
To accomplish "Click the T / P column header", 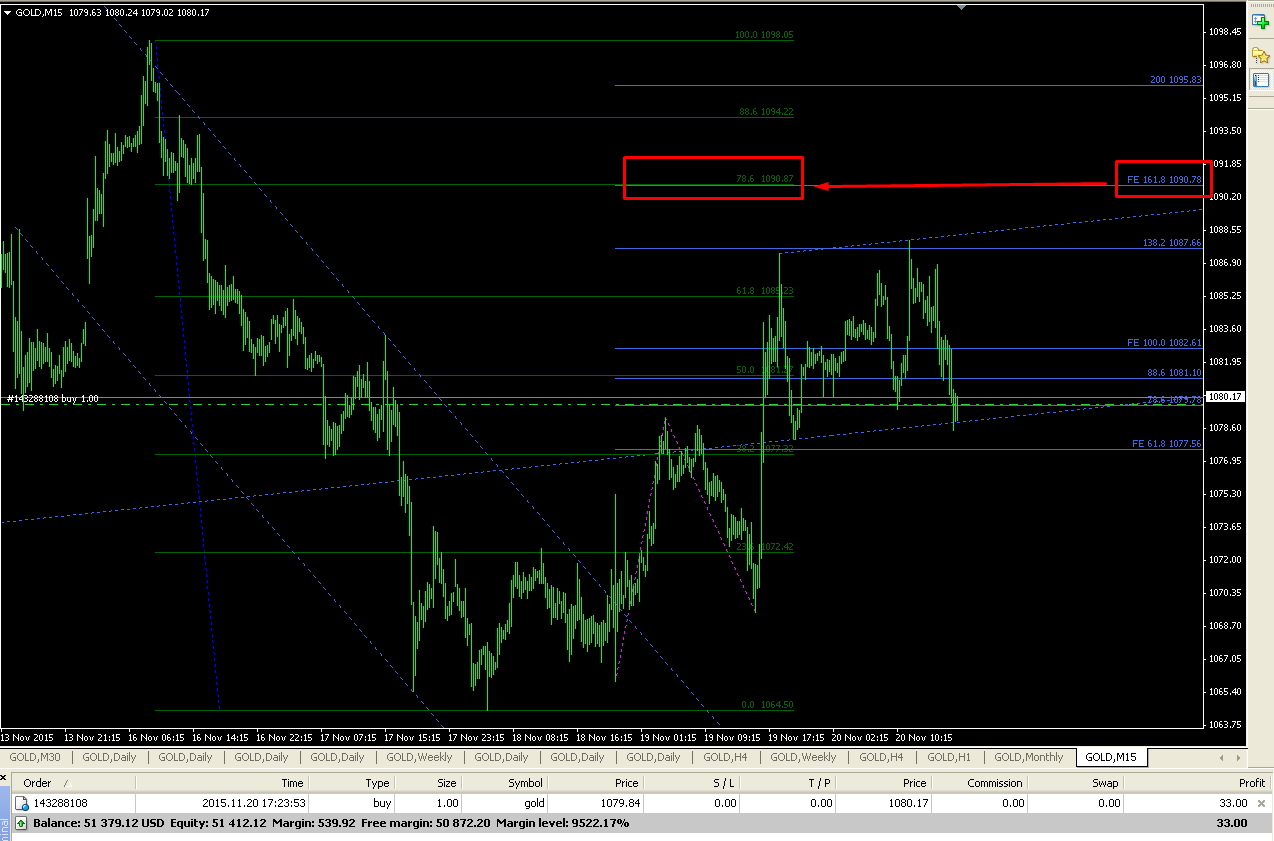I will [x=820, y=783].
